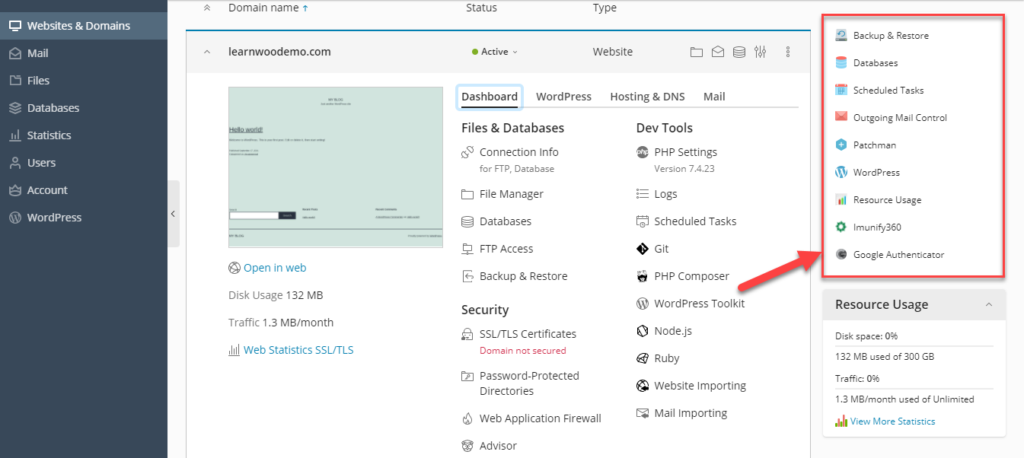
Task: Open Databases under Files & Databases
Action: 505,221
